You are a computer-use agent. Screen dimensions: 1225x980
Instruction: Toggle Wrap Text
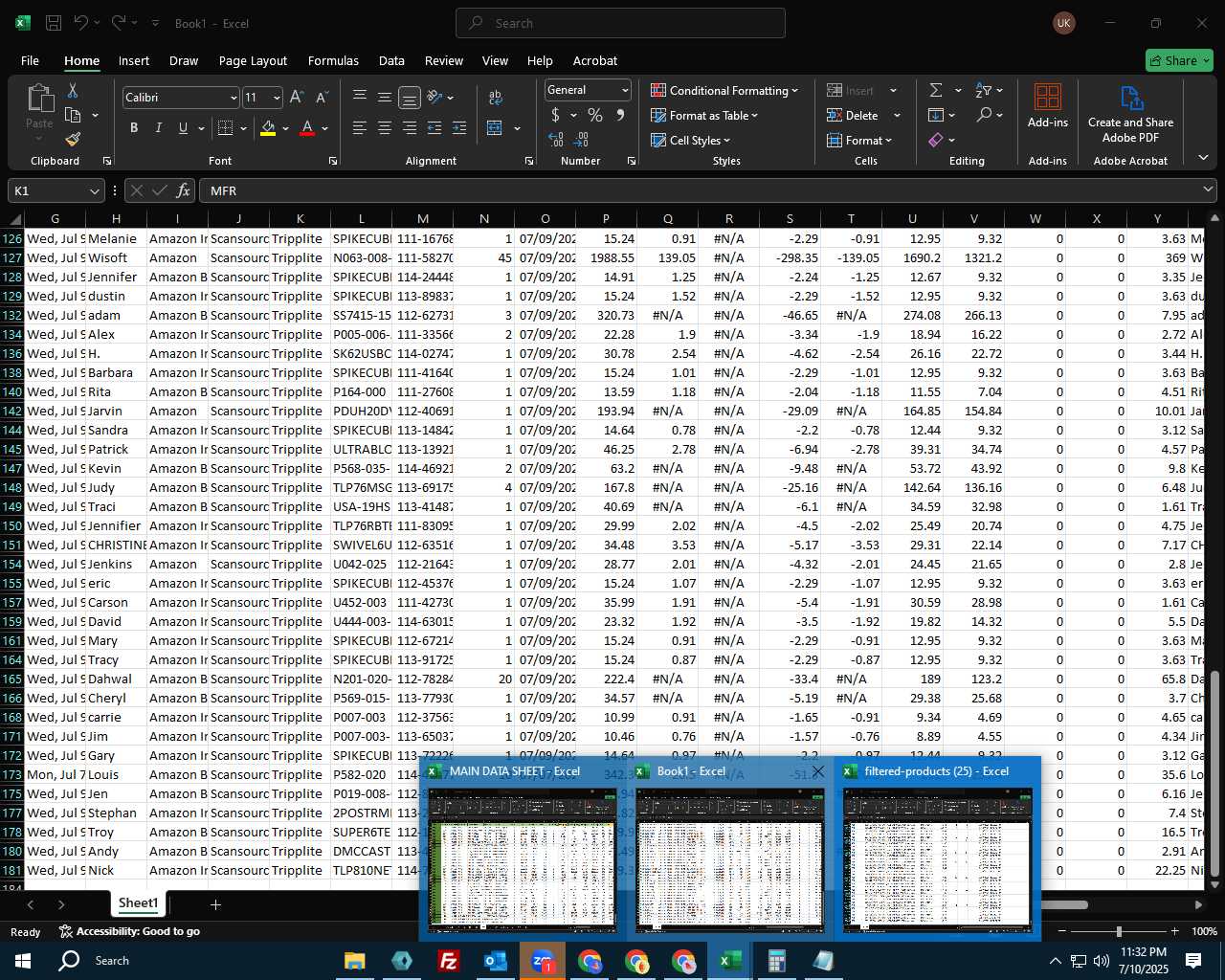[496, 97]
